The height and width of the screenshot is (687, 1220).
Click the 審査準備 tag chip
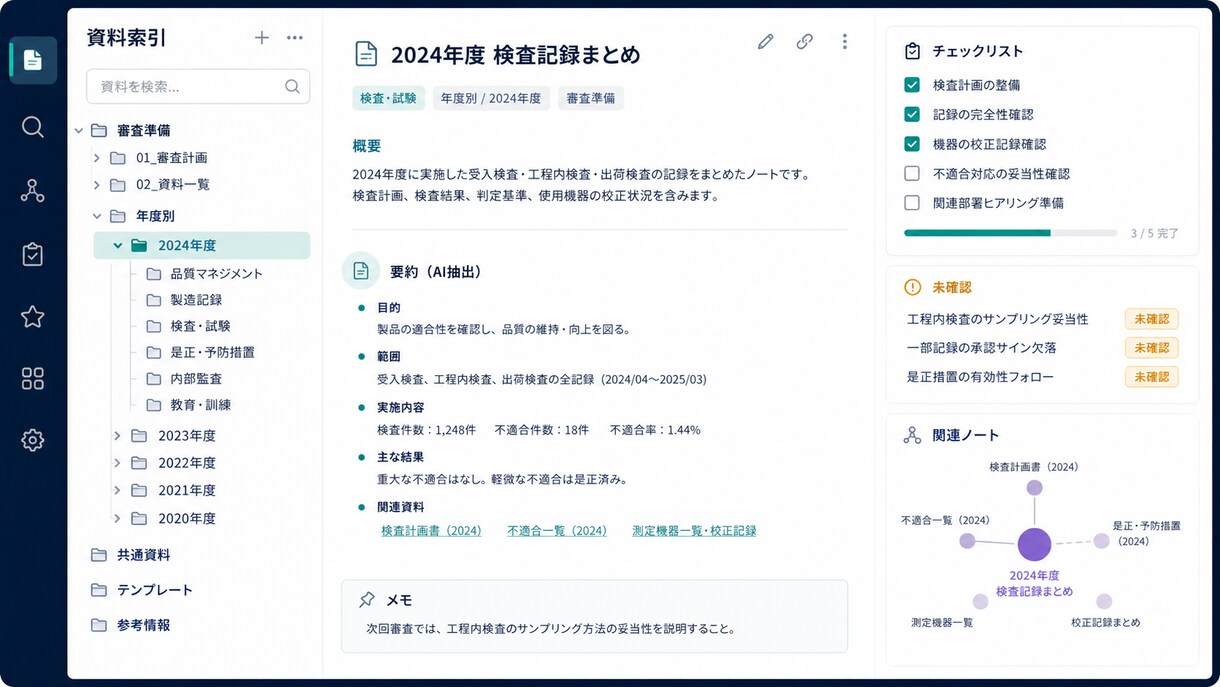click(591, 98)
